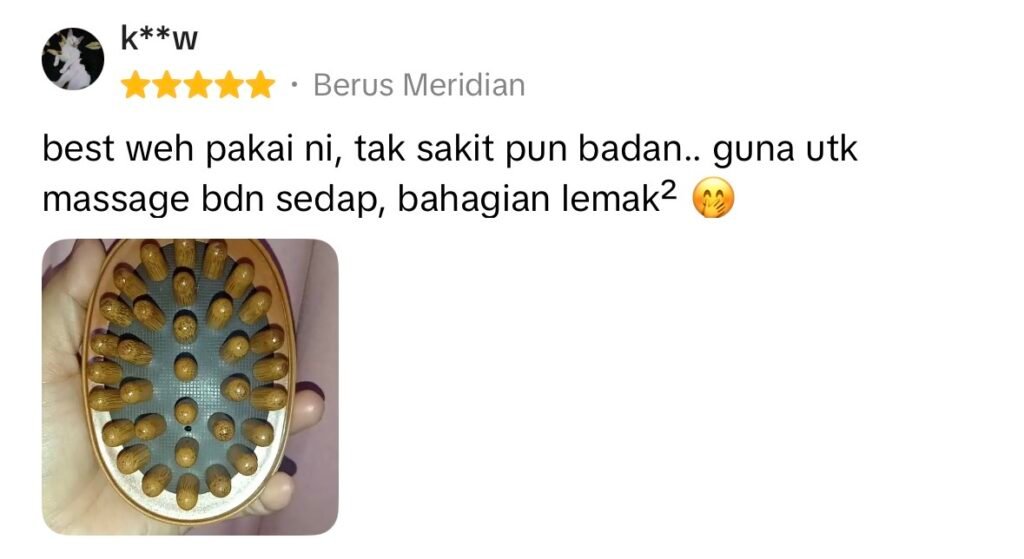Click the first yellow rating star
The height and width of the screenshot is (559, 1024).
tap(135, 85)
